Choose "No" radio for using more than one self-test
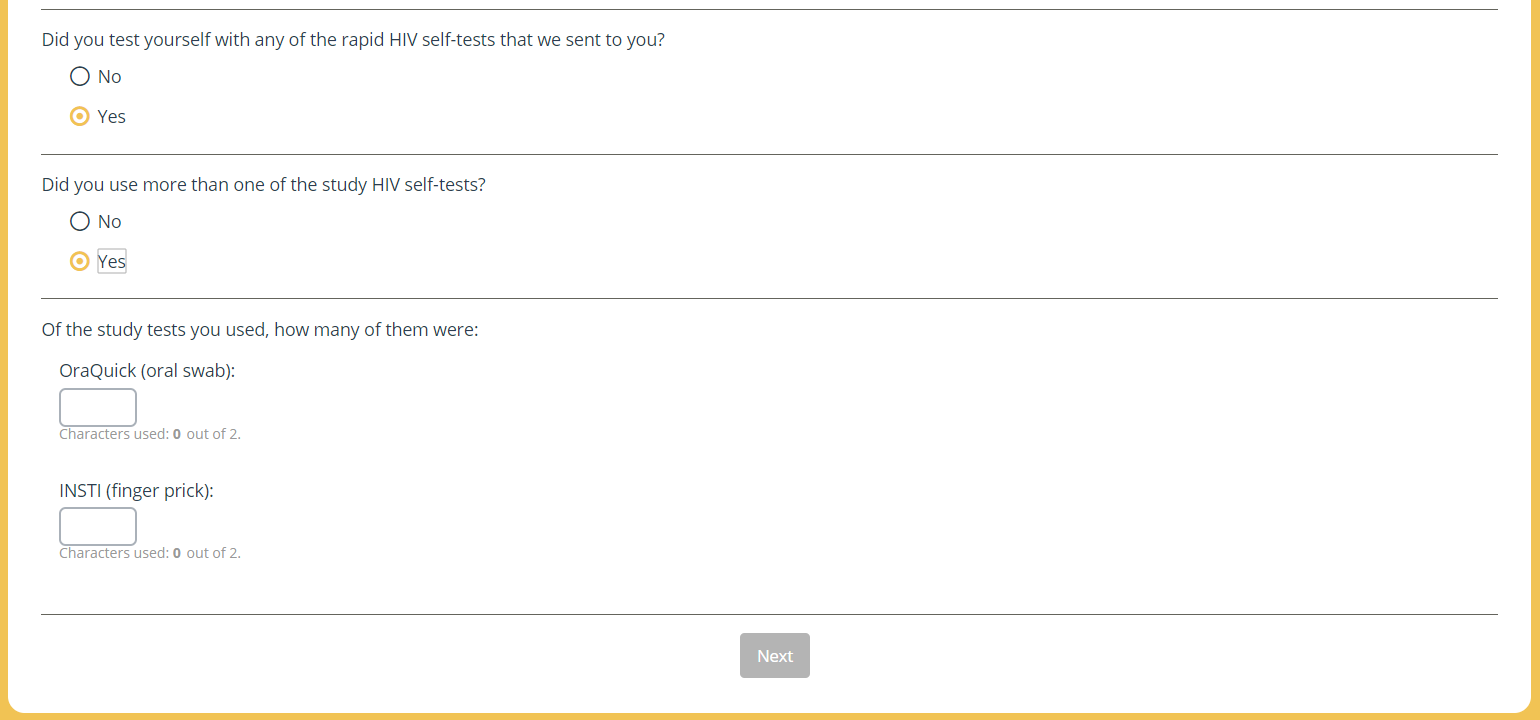 coord(80,222)
